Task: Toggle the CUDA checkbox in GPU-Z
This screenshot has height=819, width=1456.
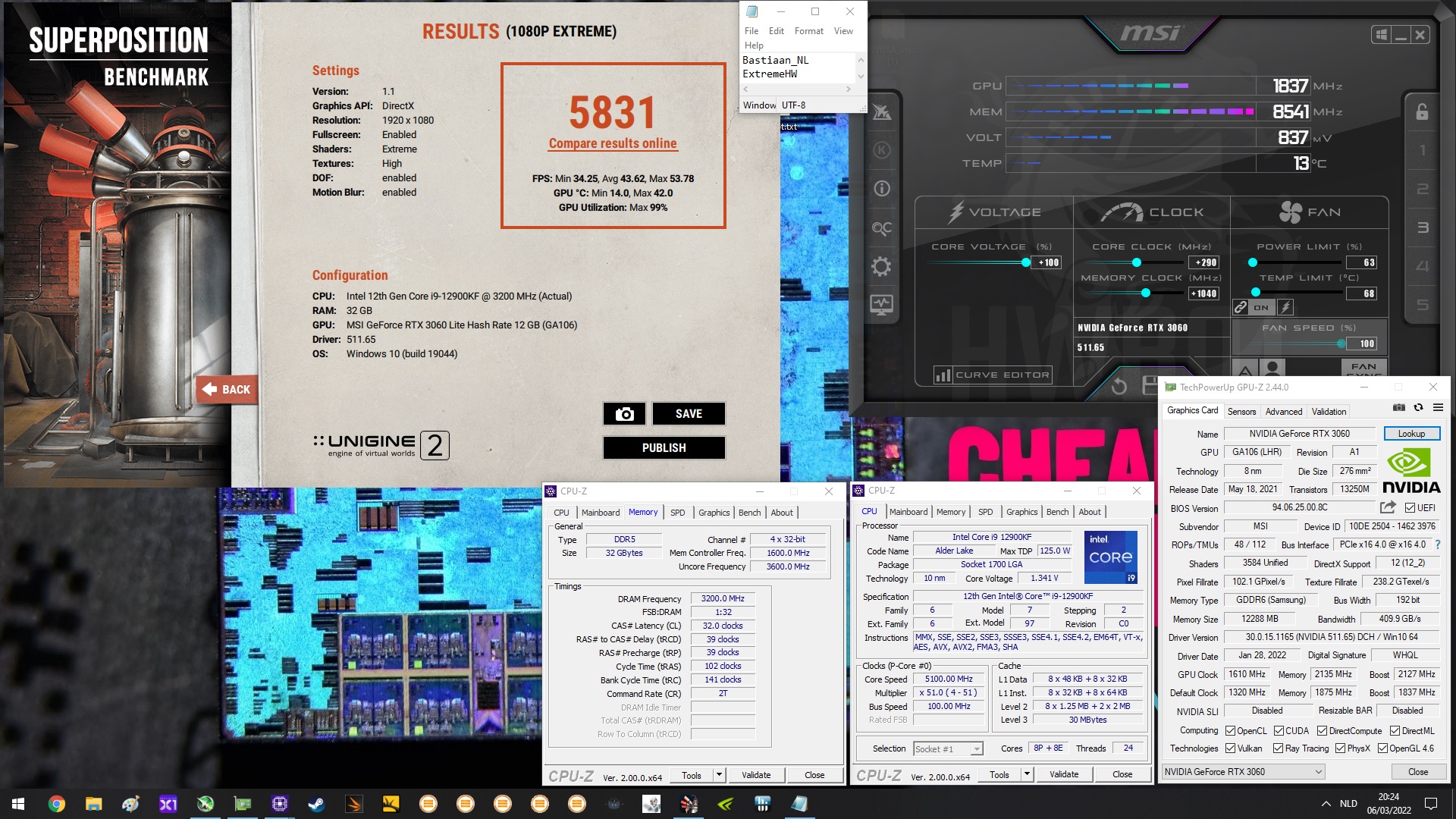Action: point(1279,731)
